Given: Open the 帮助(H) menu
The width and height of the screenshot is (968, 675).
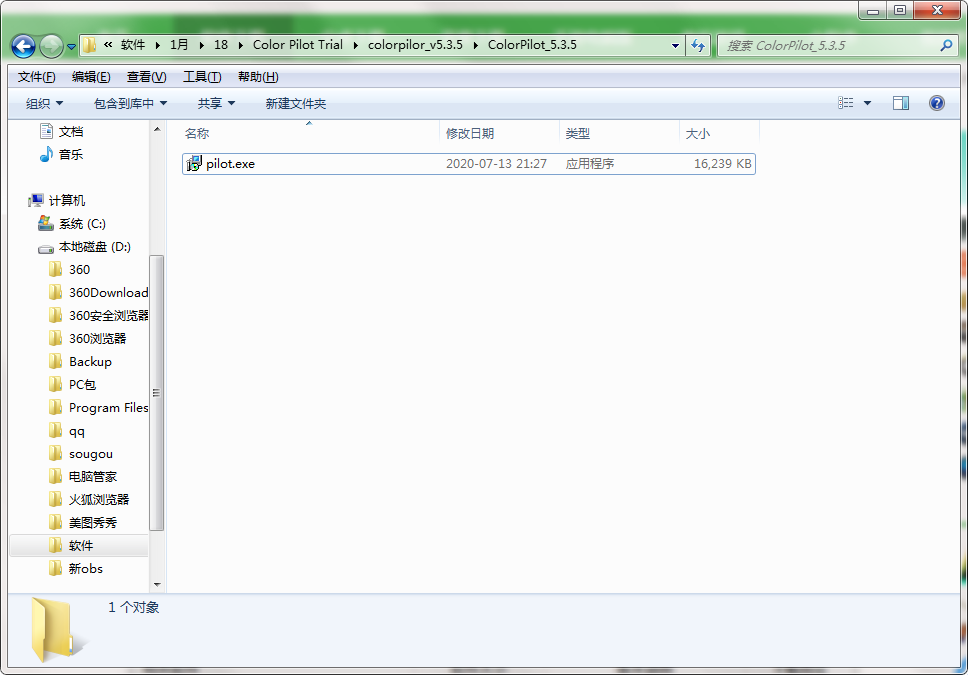Looking at the screenshot, I should click(x=258, y=77).
